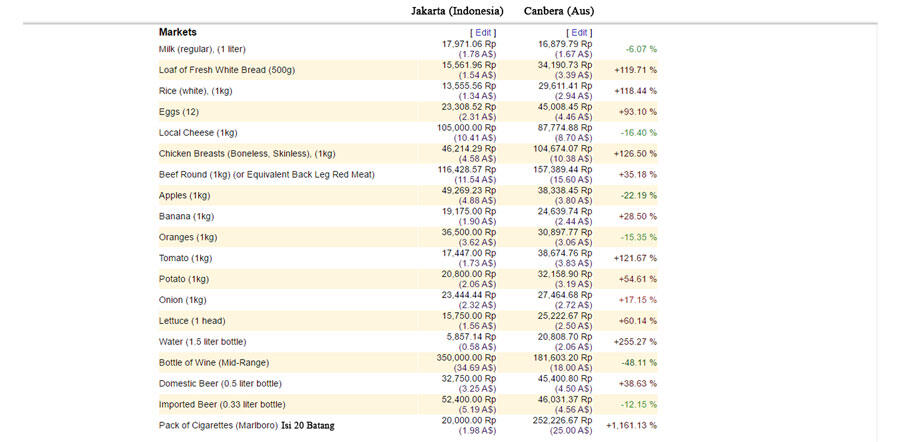900x442 pixels.
Task: Select the +38.63 % for Domestic Beer
Action: (x=638, y=383)
